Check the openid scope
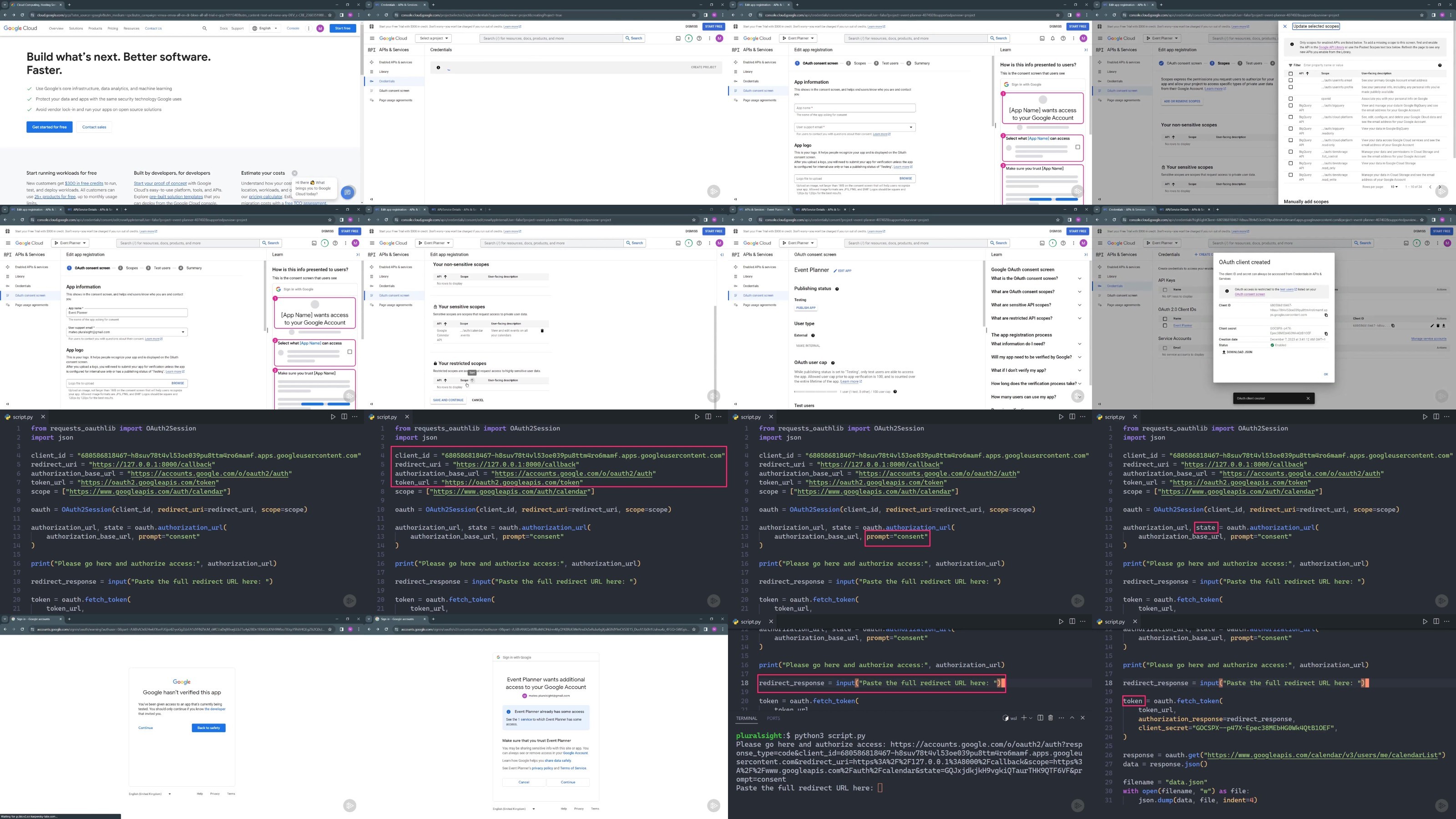The width and height of the screenshot is (1456, 819). coord(1290,98)
